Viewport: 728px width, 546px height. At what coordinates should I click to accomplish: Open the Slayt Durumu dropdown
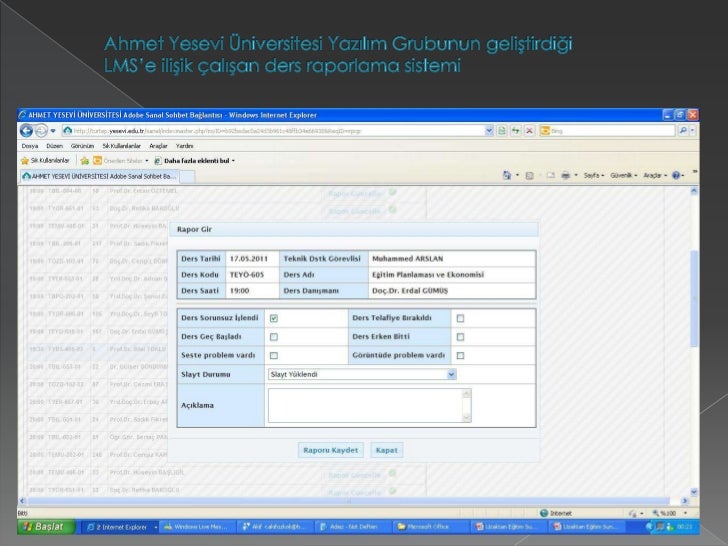[362, 374]
